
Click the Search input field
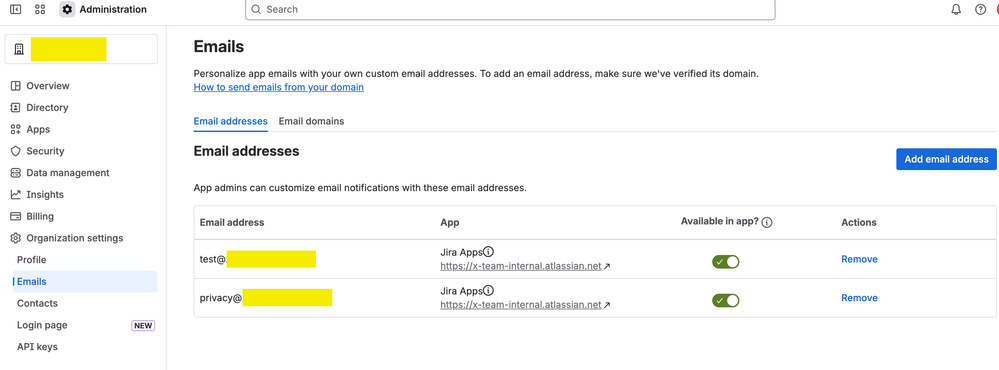(x=510, y=10)
